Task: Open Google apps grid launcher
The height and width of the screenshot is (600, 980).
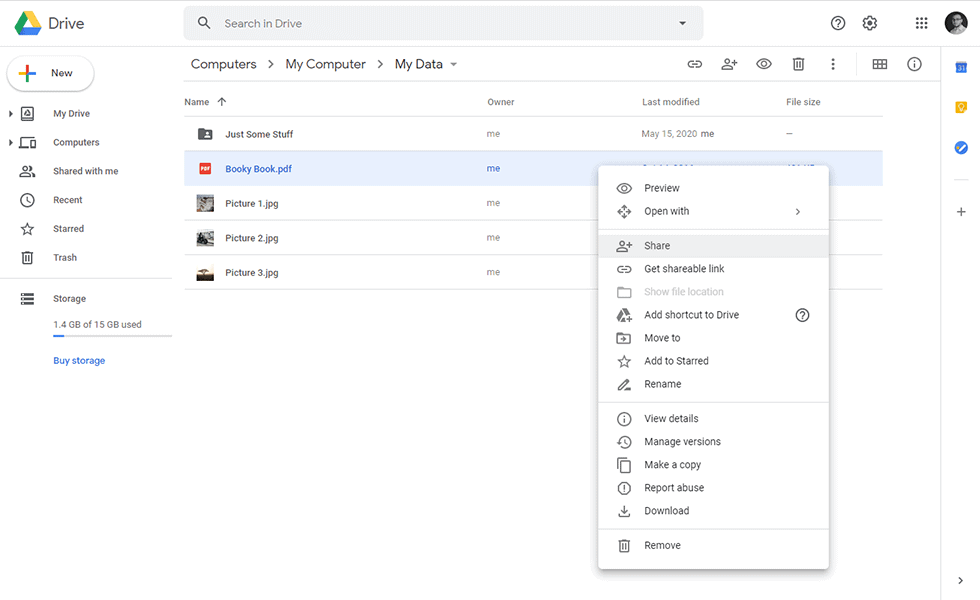Action: click(921, 23)
